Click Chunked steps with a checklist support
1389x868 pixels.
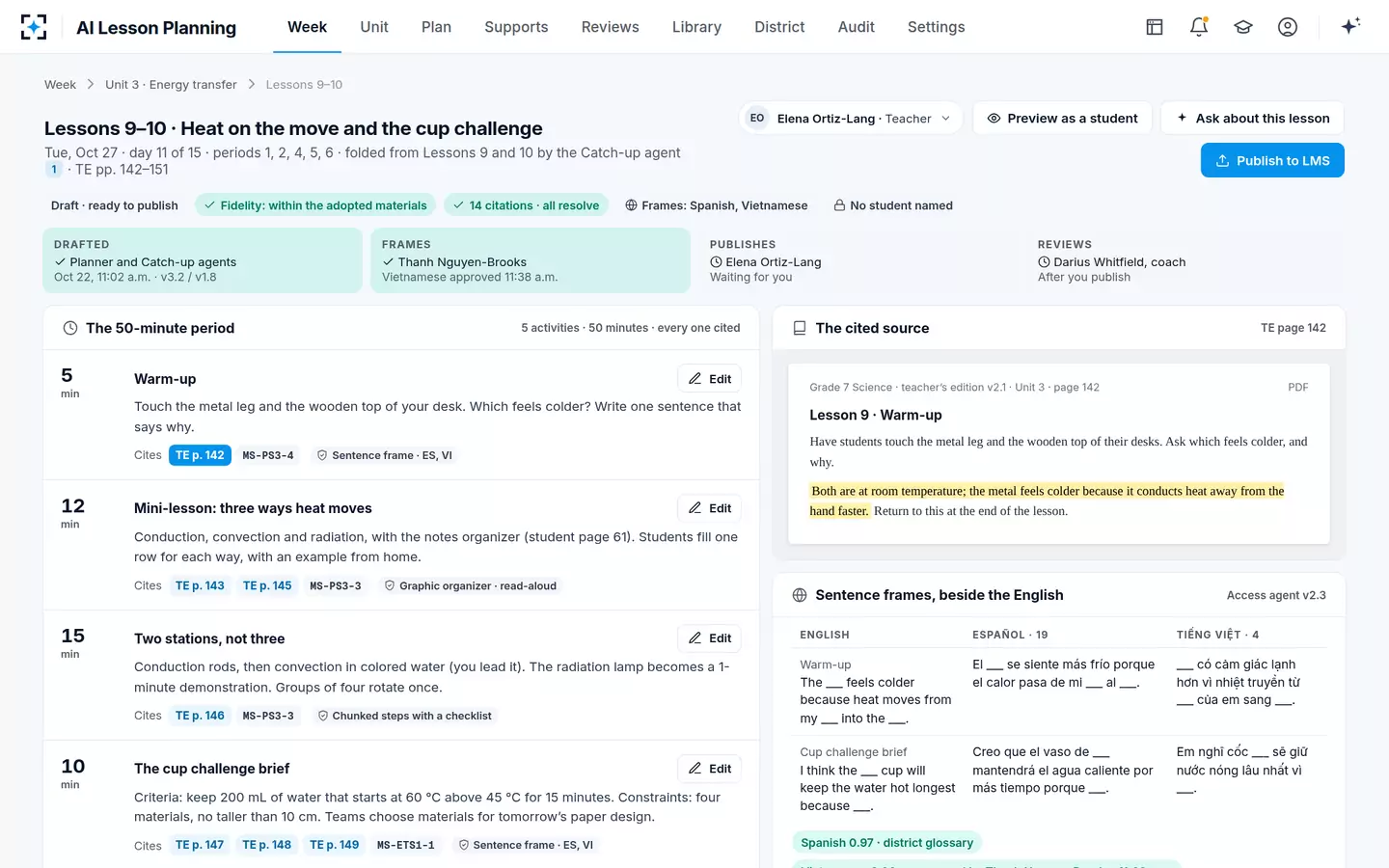click(x=404, y=716)
